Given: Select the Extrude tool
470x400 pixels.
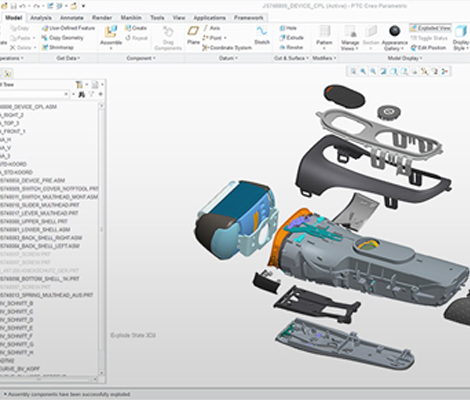Looking at the screenshot, I should 291,38.
